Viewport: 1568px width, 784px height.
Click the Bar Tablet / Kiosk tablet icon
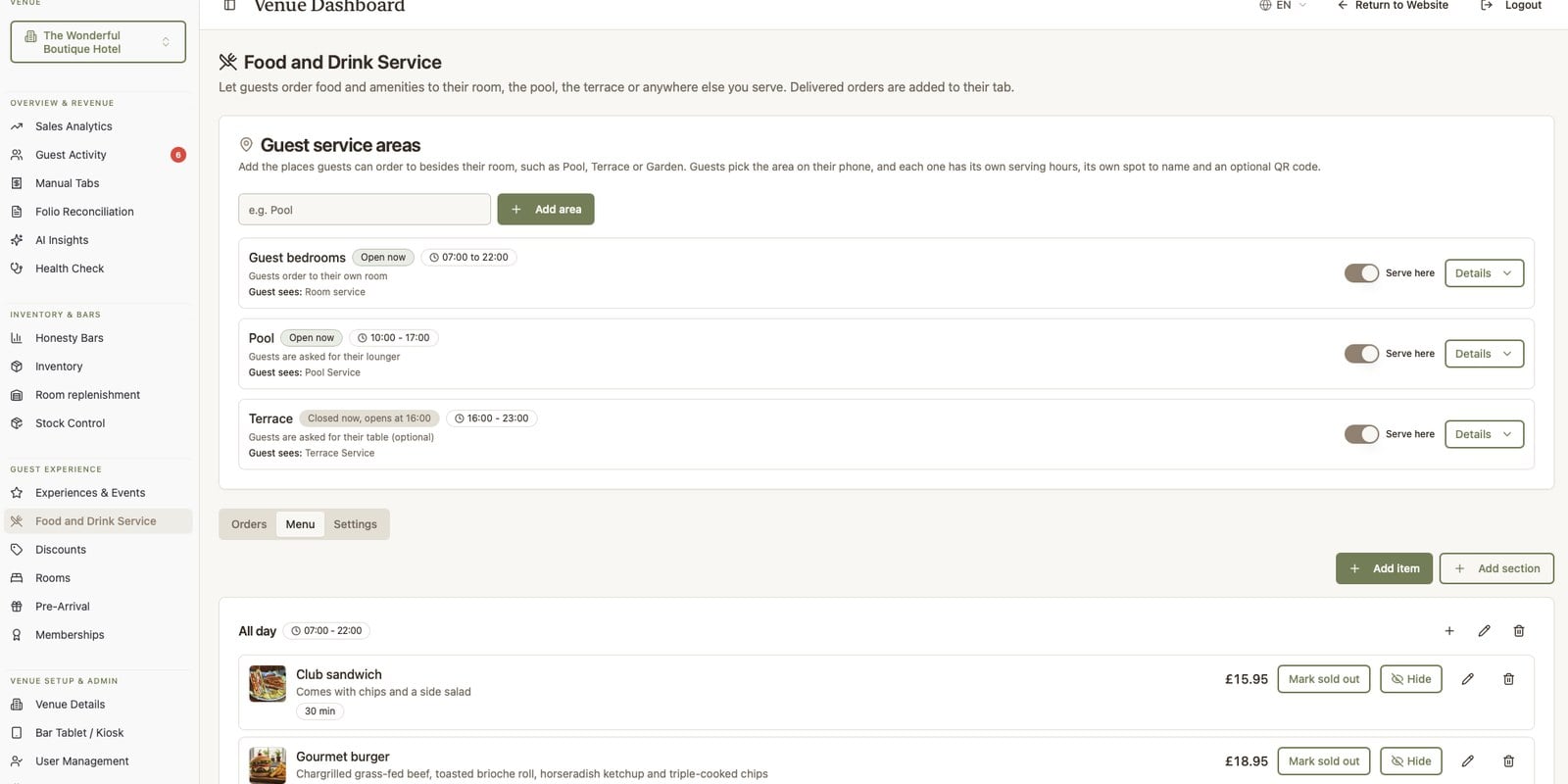[x=17, y=733]
